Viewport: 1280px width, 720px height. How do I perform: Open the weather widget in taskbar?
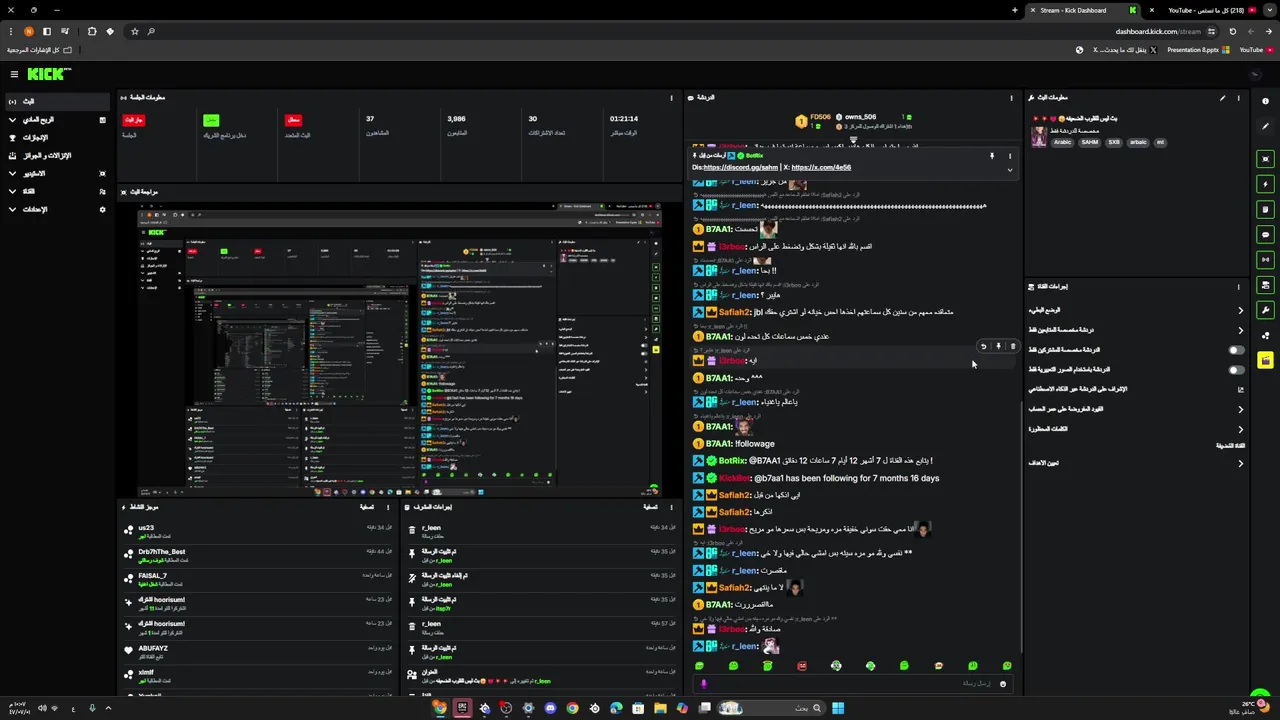[1247, 707]
